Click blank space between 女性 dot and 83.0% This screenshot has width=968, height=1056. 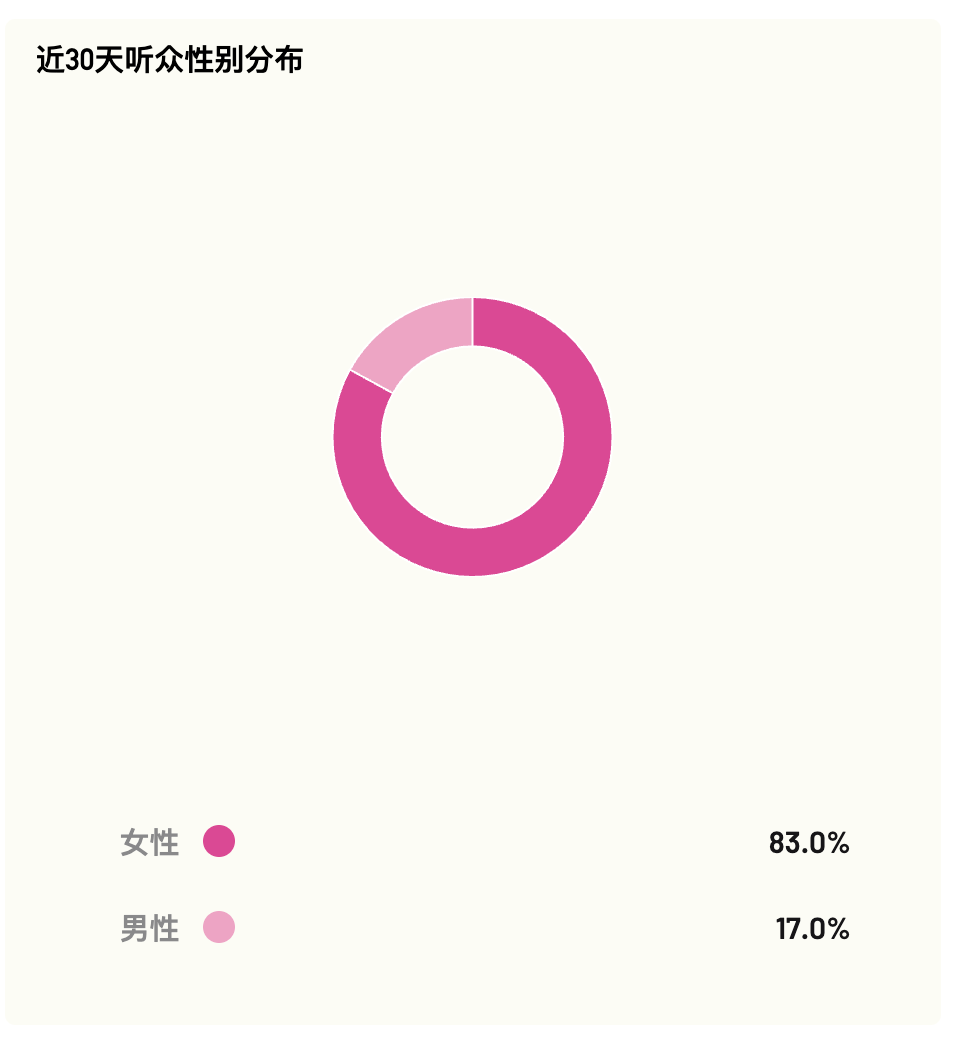tap(500, 843)
